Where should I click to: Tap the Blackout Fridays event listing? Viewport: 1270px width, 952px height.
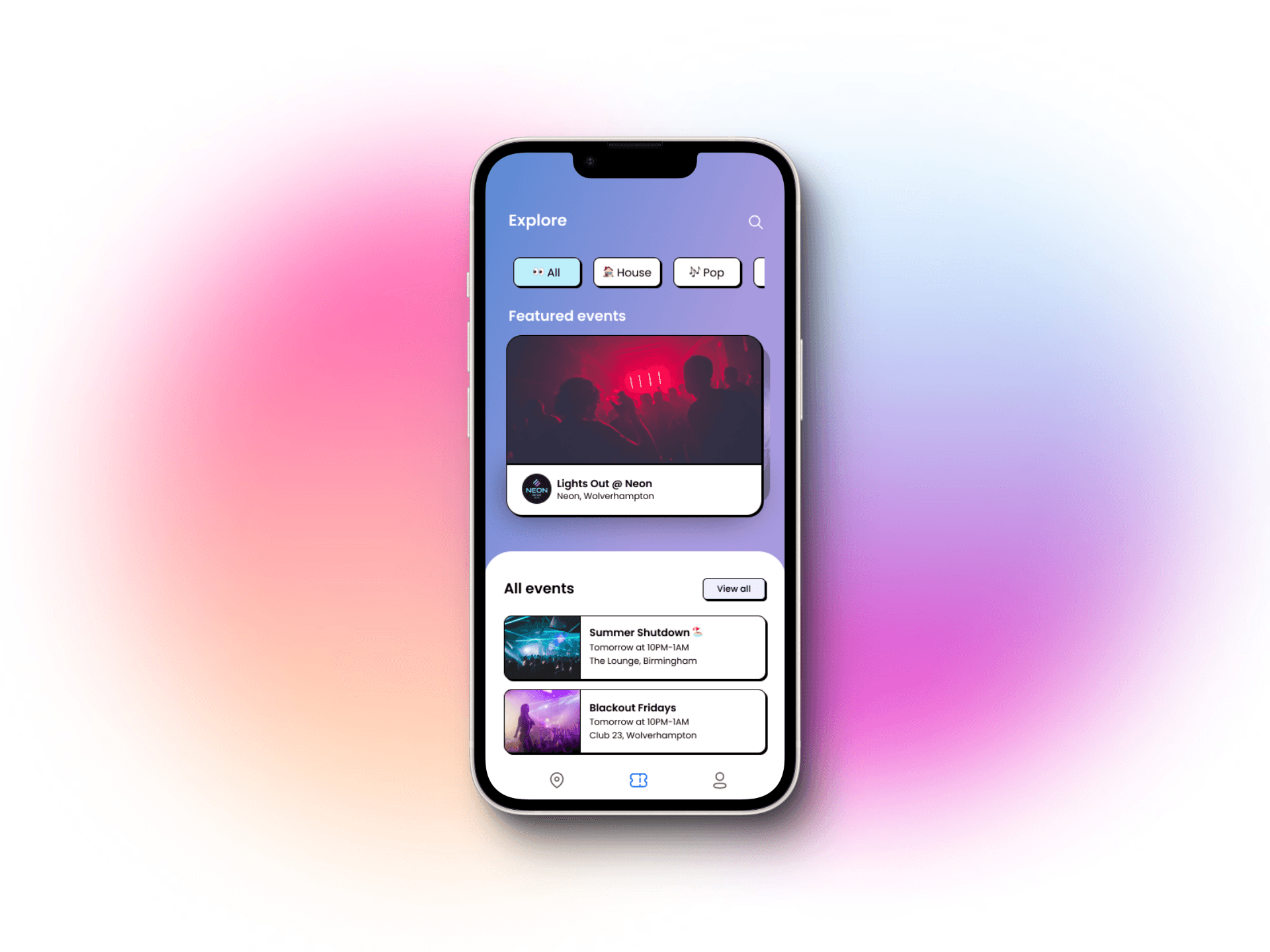pos(635,720)
